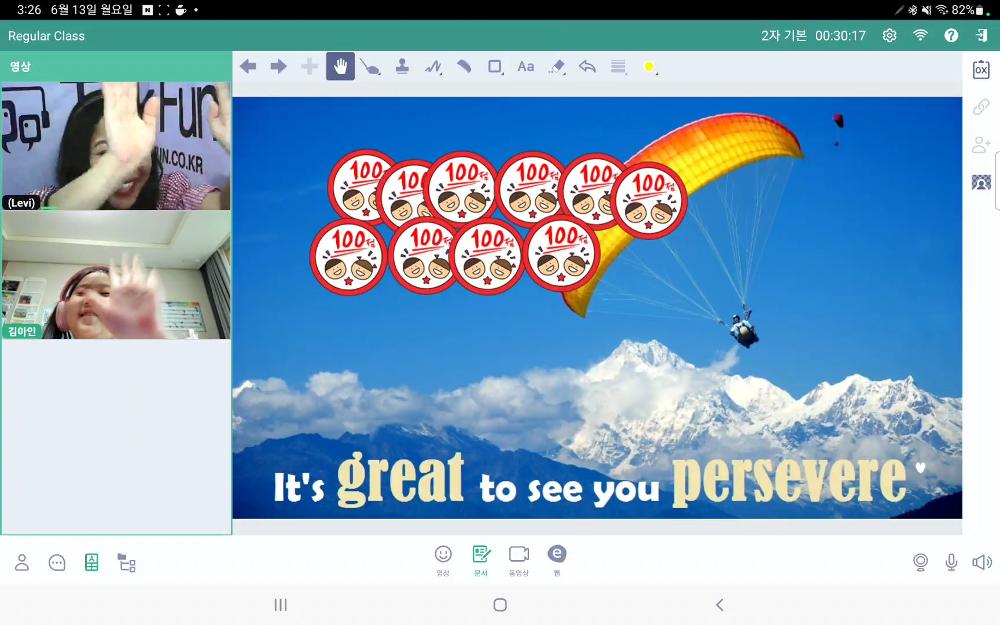Screen dimensions: 1000x625
Task: Choose the stamp tool in toolbar
Action: tap(402, 67)
